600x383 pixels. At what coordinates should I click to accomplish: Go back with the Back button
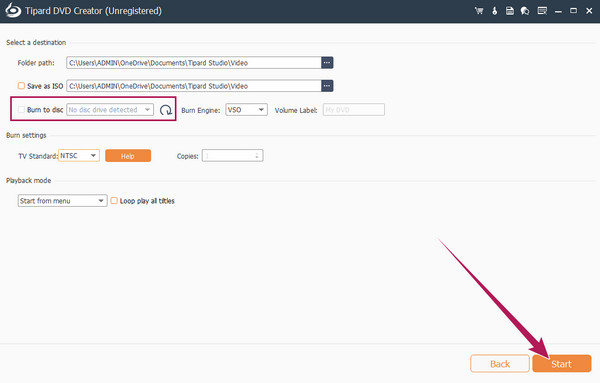(x=500, y=363)
